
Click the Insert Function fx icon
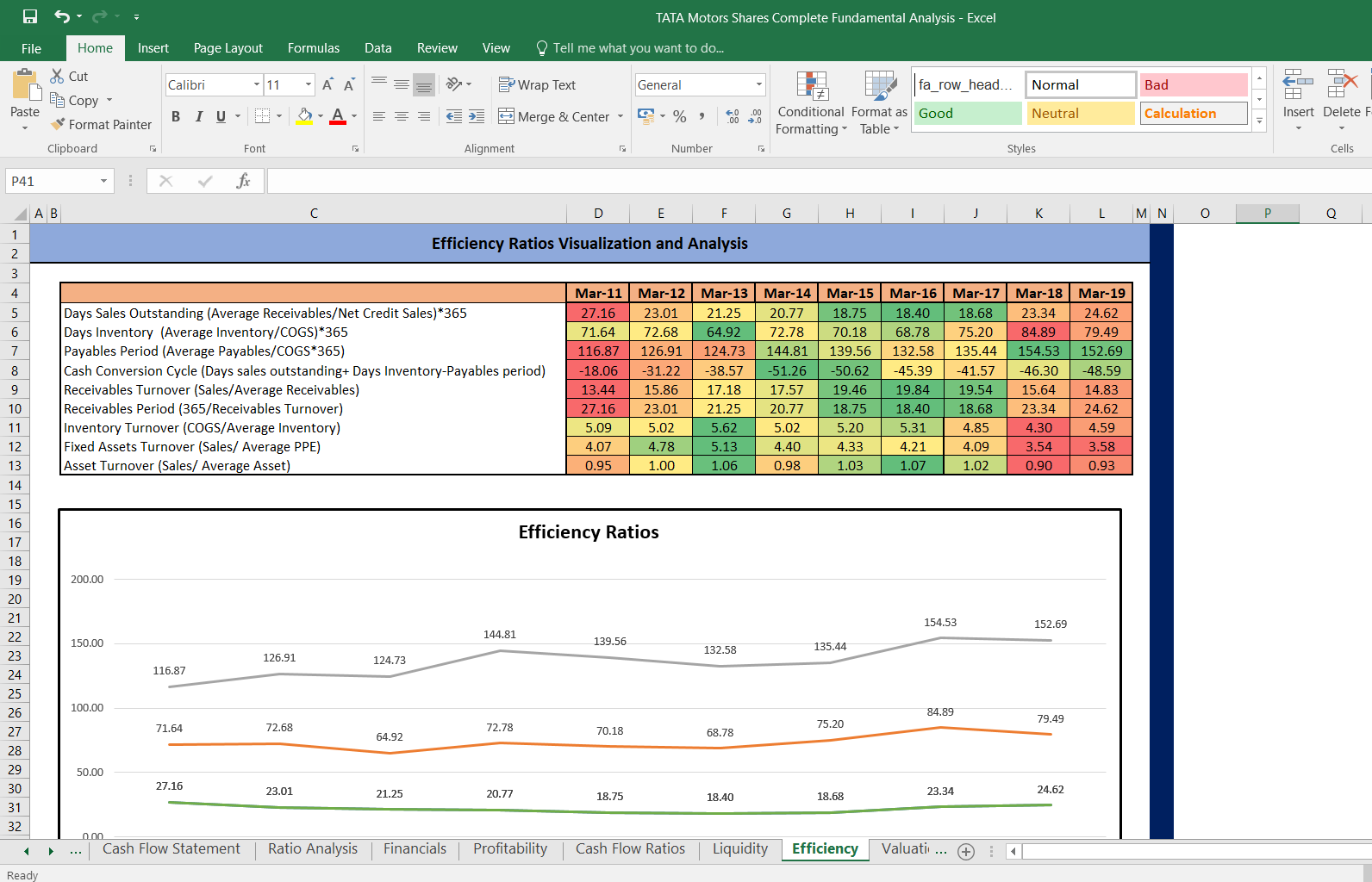pyautogui.click(x=244, y=181)
